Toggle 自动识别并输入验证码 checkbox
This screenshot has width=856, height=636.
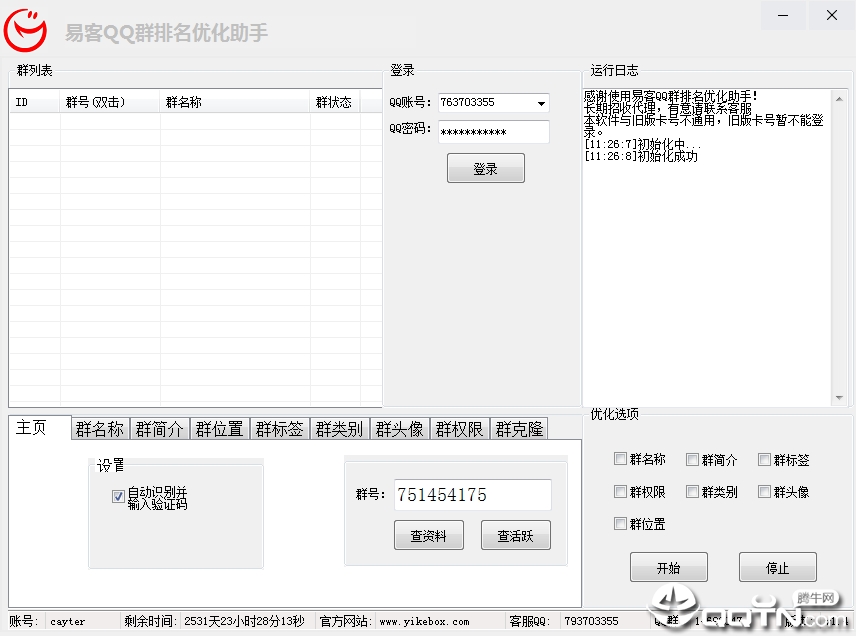point(118,496)
